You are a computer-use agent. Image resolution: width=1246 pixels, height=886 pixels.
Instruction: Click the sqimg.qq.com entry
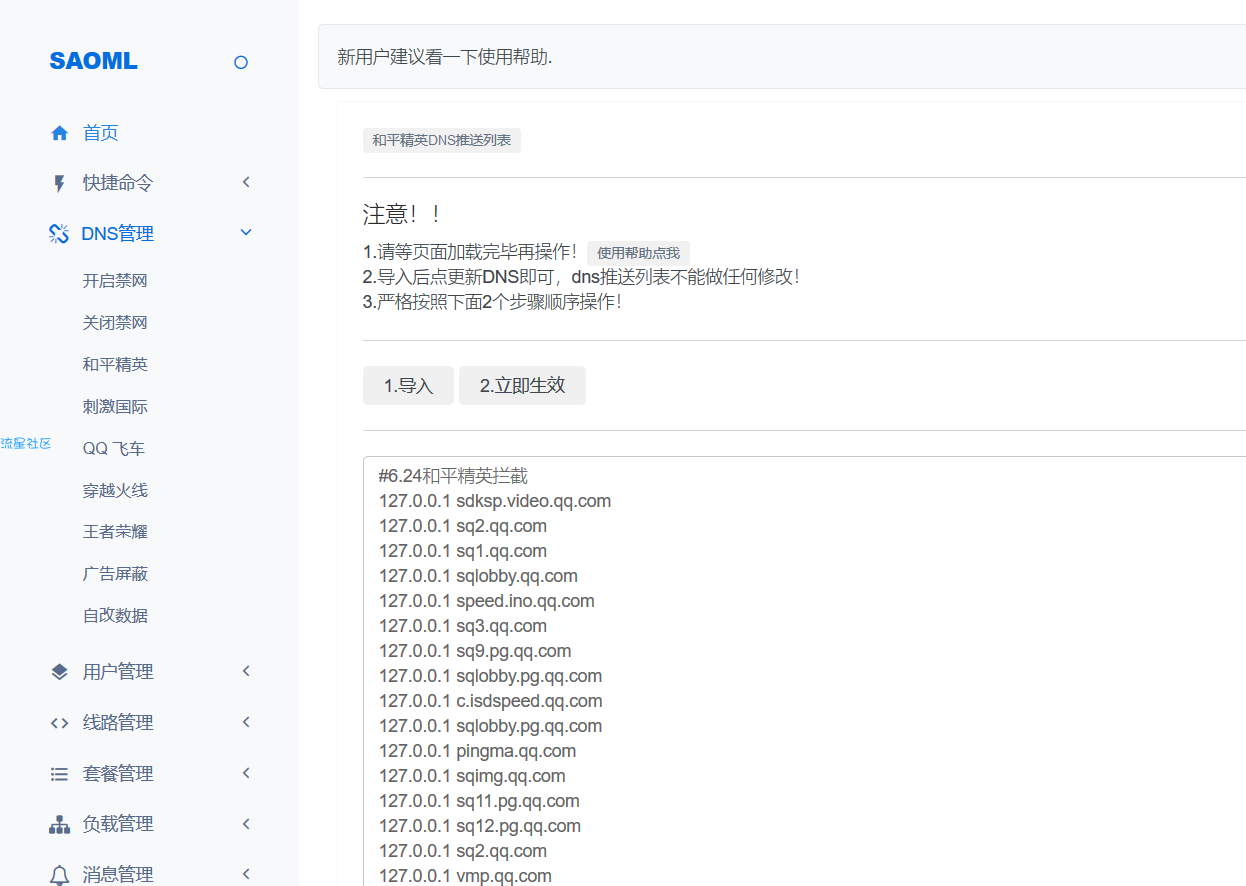(511, 776)
